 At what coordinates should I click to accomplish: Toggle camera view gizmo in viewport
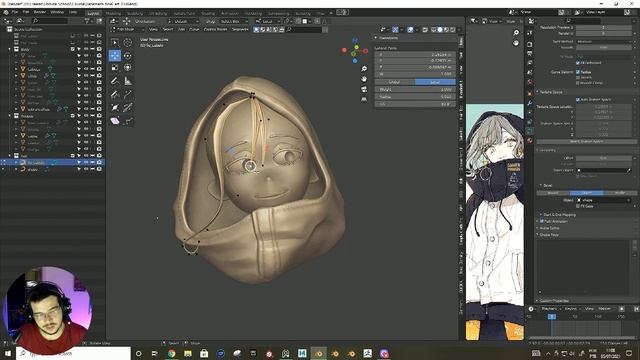click(x=364, y=89)
